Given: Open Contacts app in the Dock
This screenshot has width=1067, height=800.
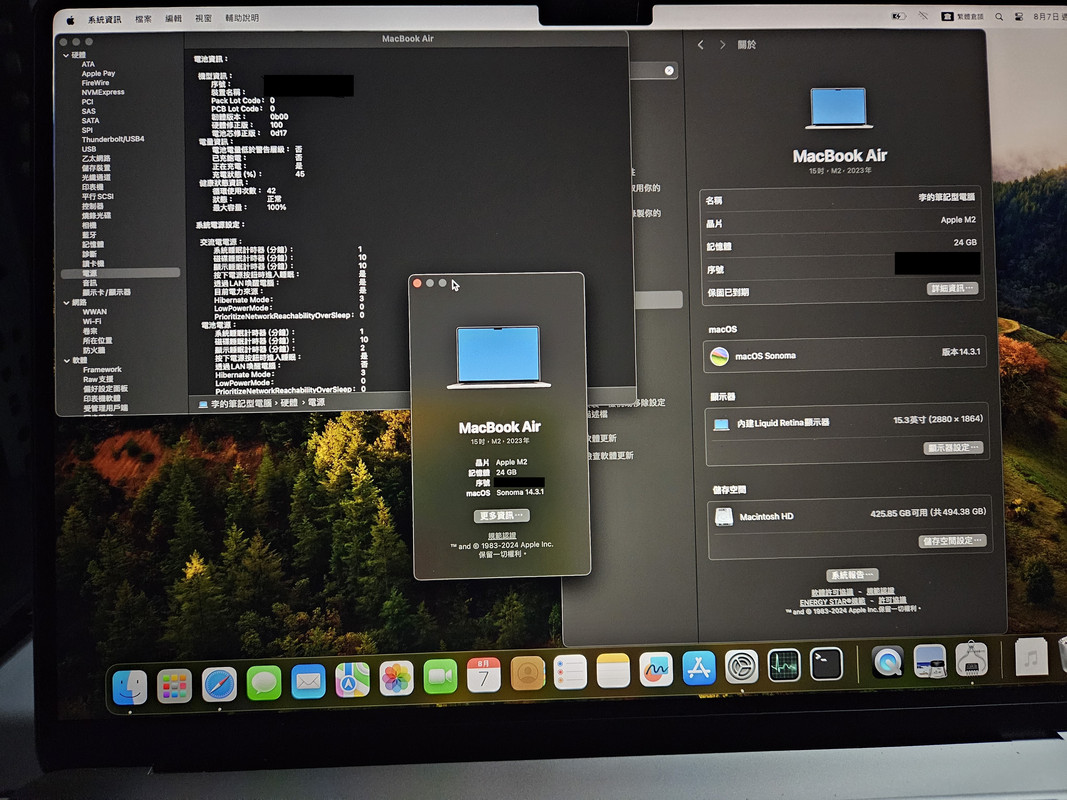Looking at the screenshot, I should 527,674.
